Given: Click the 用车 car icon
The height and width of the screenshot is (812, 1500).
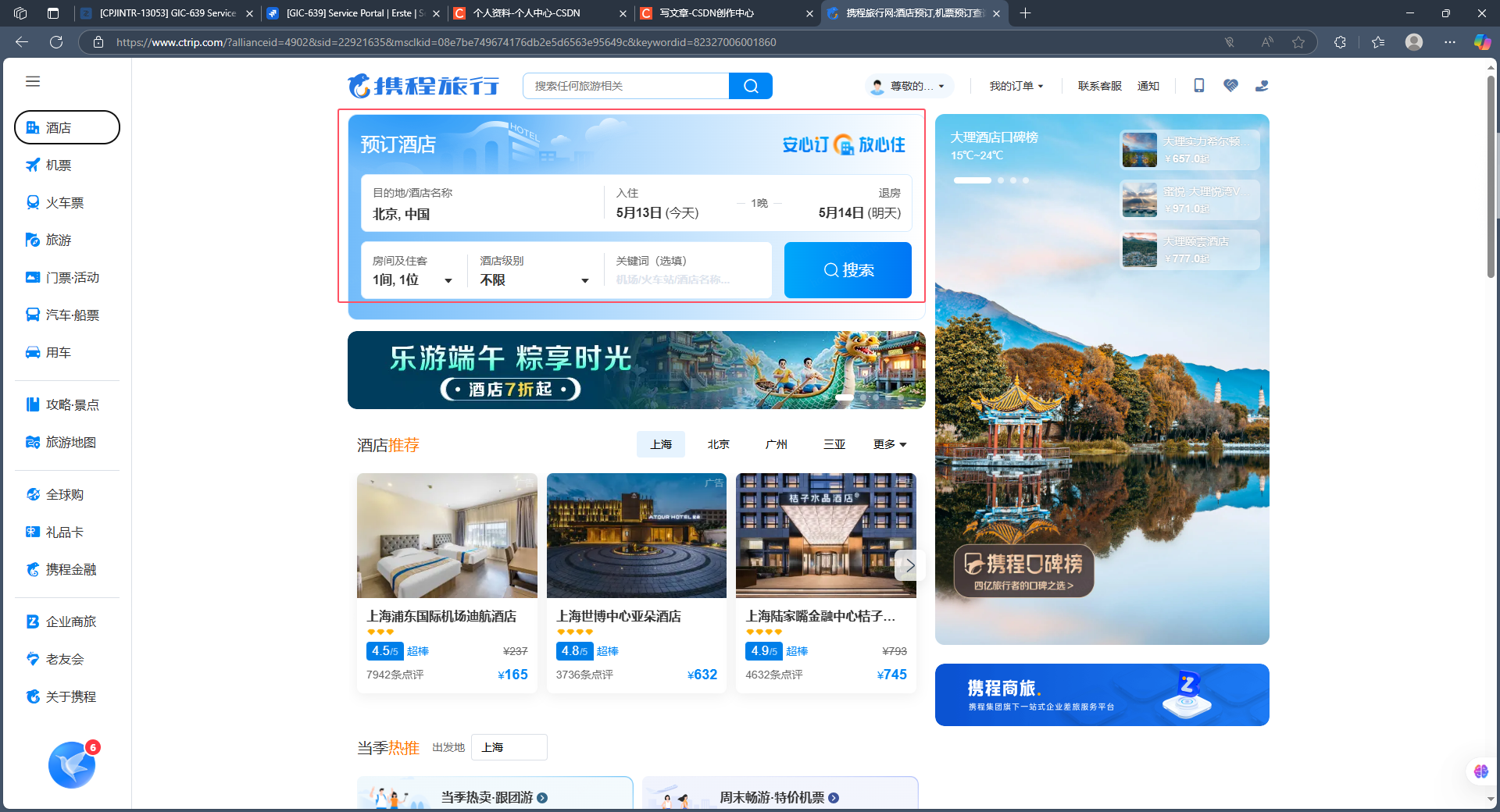Looking at the screenshot, I should [33, 352].
